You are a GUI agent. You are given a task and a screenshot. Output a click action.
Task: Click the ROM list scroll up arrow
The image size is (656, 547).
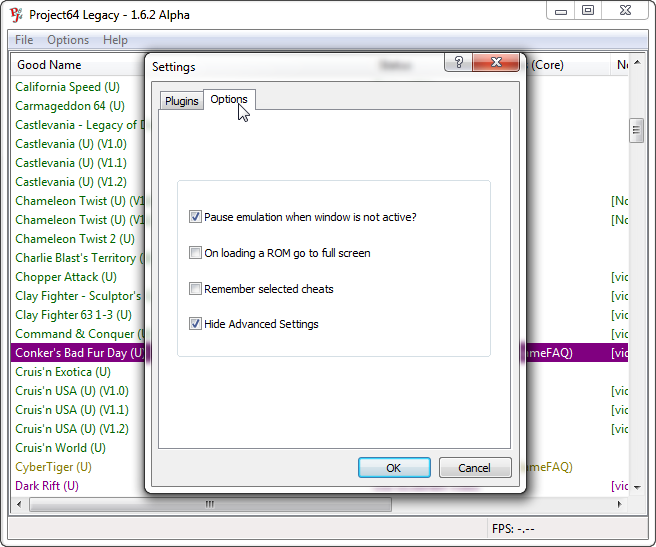[x=637, y=63]
